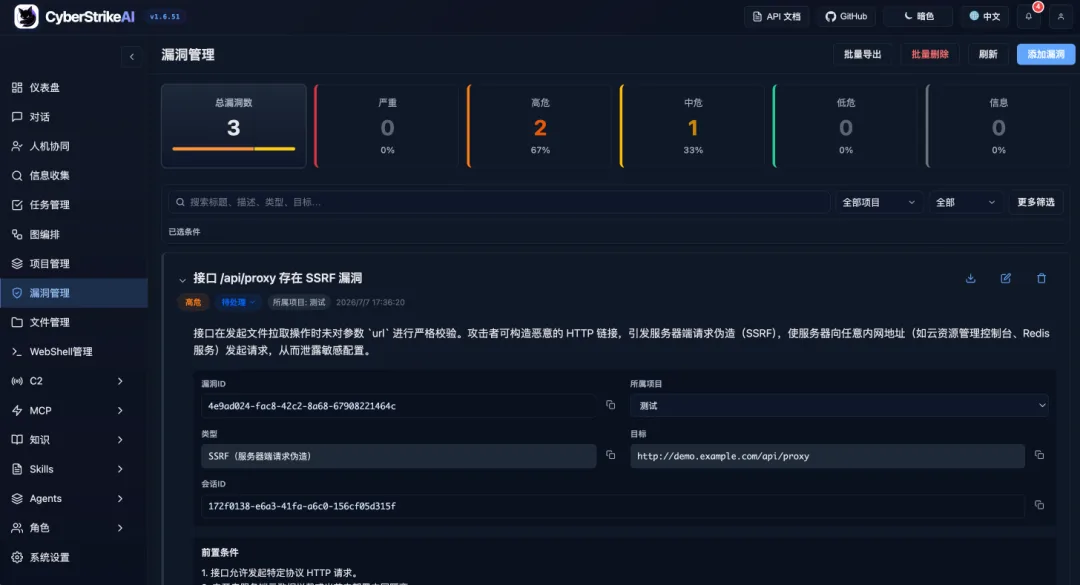The height and width of the screenshot is (585, 1080).
Task: Open 任务管理 in the sidebar
Action: pyautogui.click(x=74, y=205)
